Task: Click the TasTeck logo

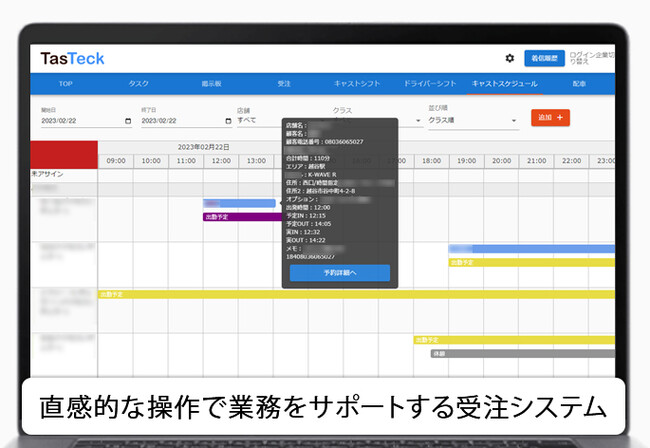Action: [72, 59]
